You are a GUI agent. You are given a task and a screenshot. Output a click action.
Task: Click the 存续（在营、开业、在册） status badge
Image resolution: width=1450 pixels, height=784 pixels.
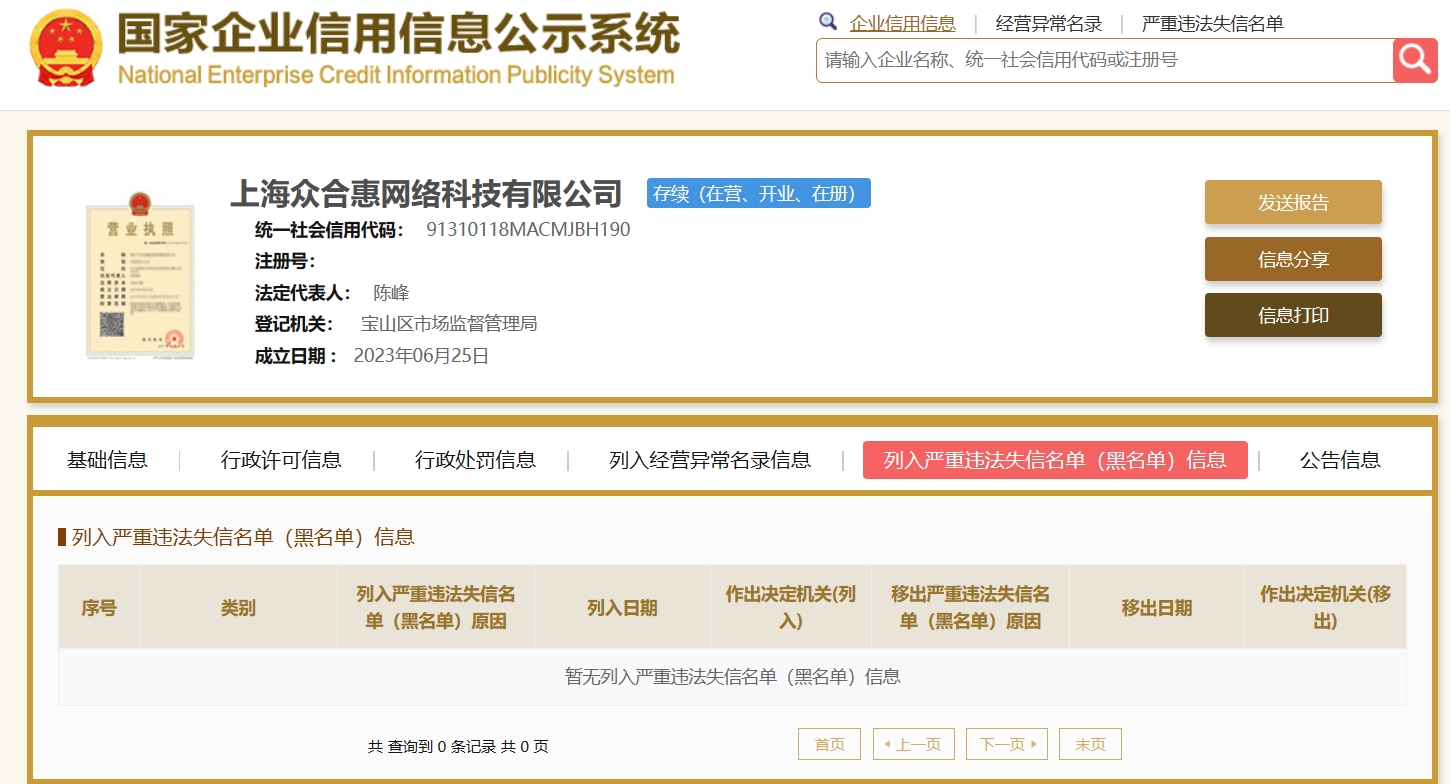(759, 193)
